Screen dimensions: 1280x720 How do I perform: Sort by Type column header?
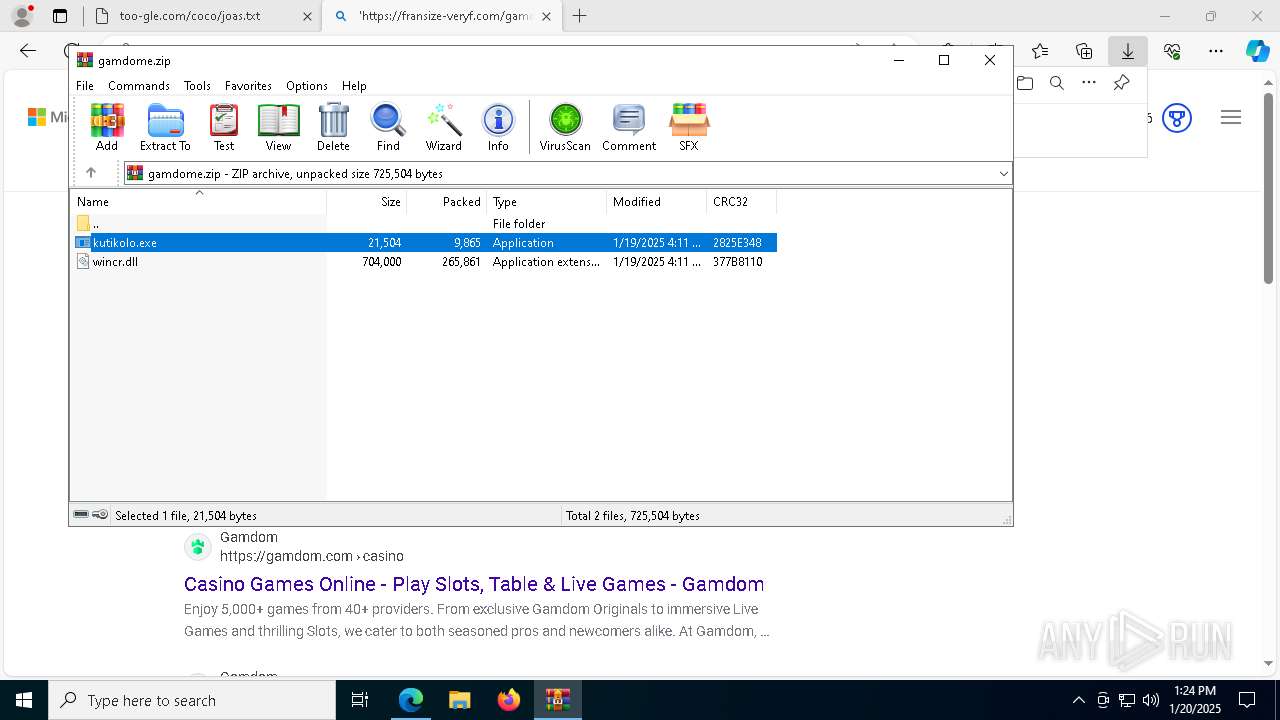547,201
